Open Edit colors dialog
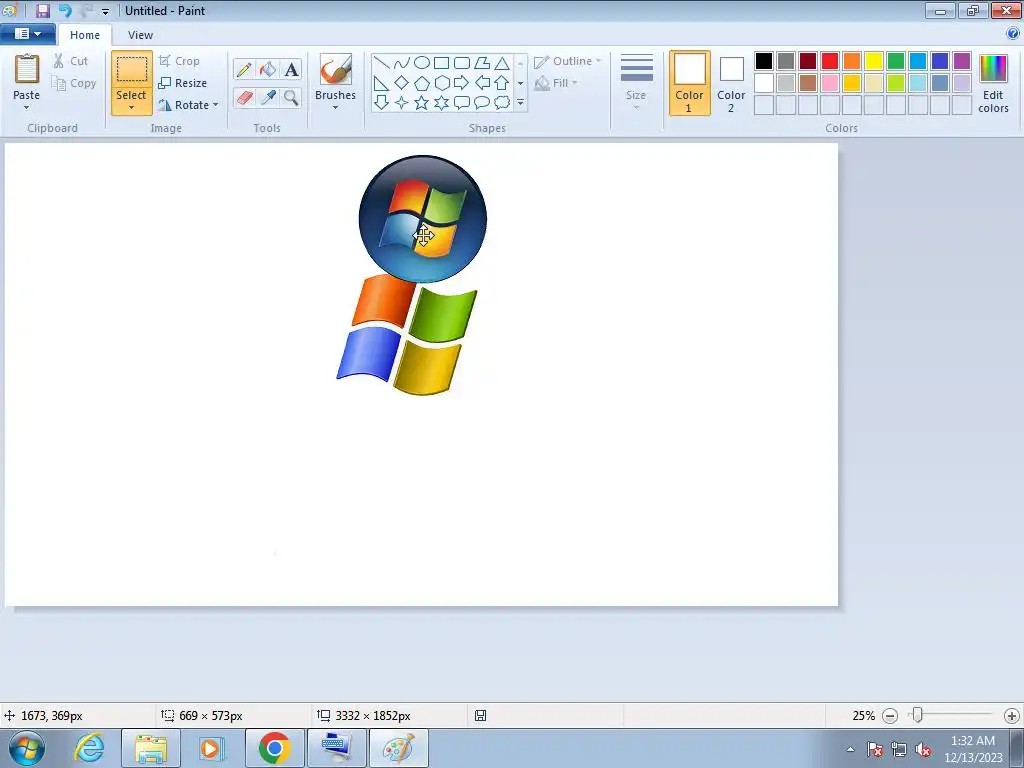The width and height of the screenshot is (1024, 768). [993, 83]
